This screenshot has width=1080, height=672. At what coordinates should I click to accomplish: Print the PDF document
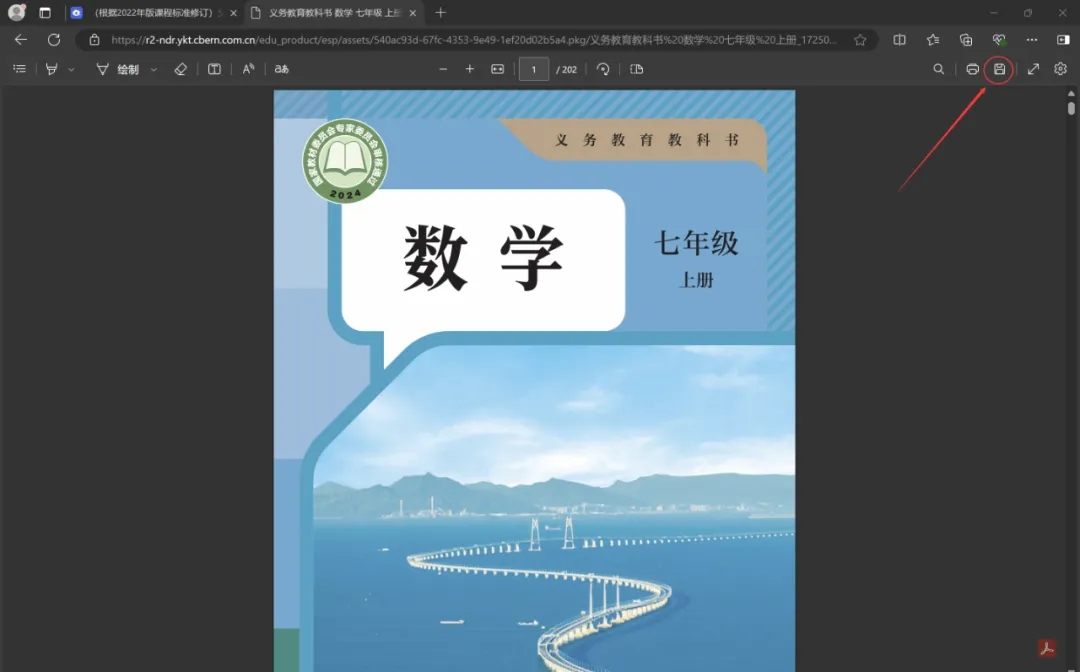pyautogui.click(x=972, y=69)
